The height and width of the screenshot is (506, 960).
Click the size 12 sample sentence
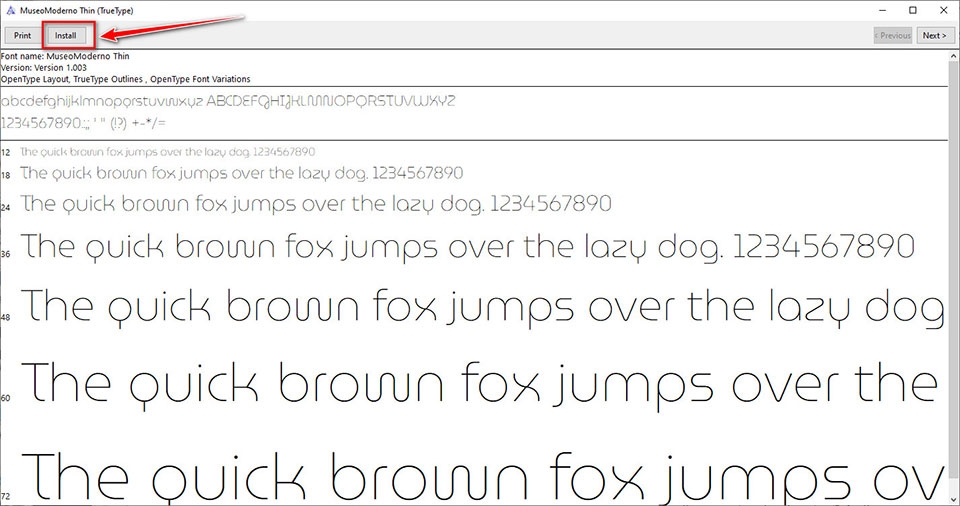tap(168, 151)
